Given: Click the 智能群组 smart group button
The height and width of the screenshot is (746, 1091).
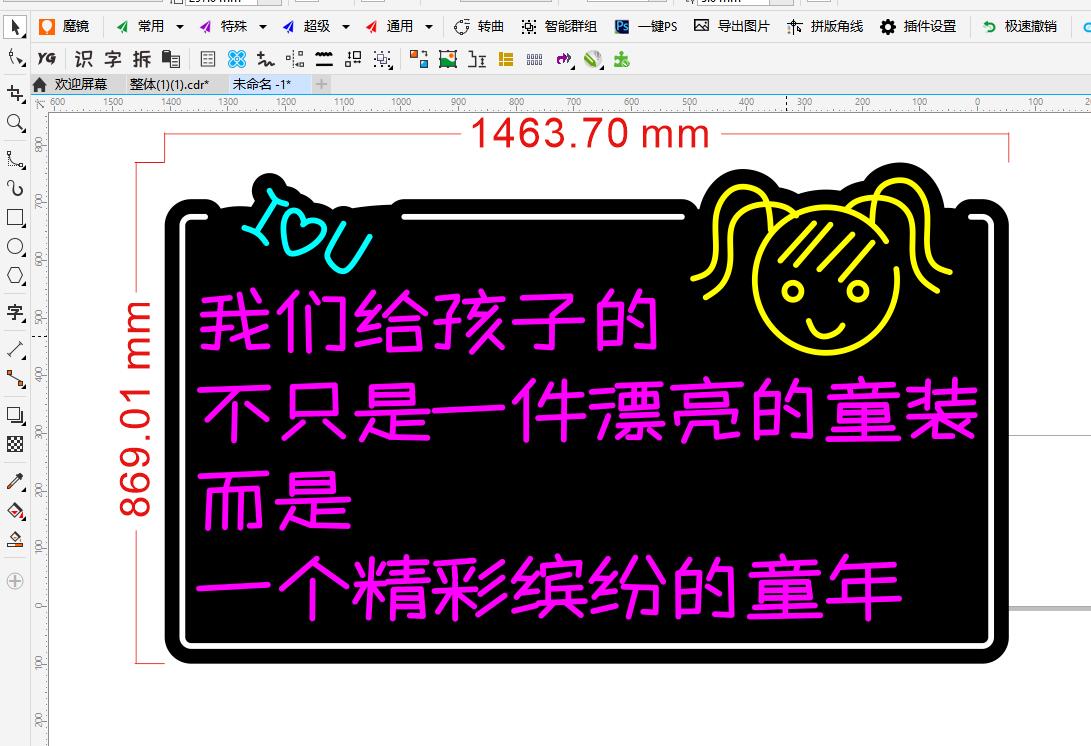Looking at the screenshot, I should (559, 26).
